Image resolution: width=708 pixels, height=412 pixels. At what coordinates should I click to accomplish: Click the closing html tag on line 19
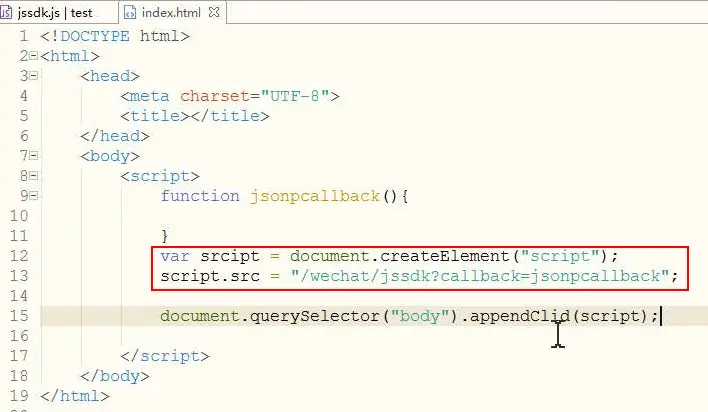click(75, 396)
